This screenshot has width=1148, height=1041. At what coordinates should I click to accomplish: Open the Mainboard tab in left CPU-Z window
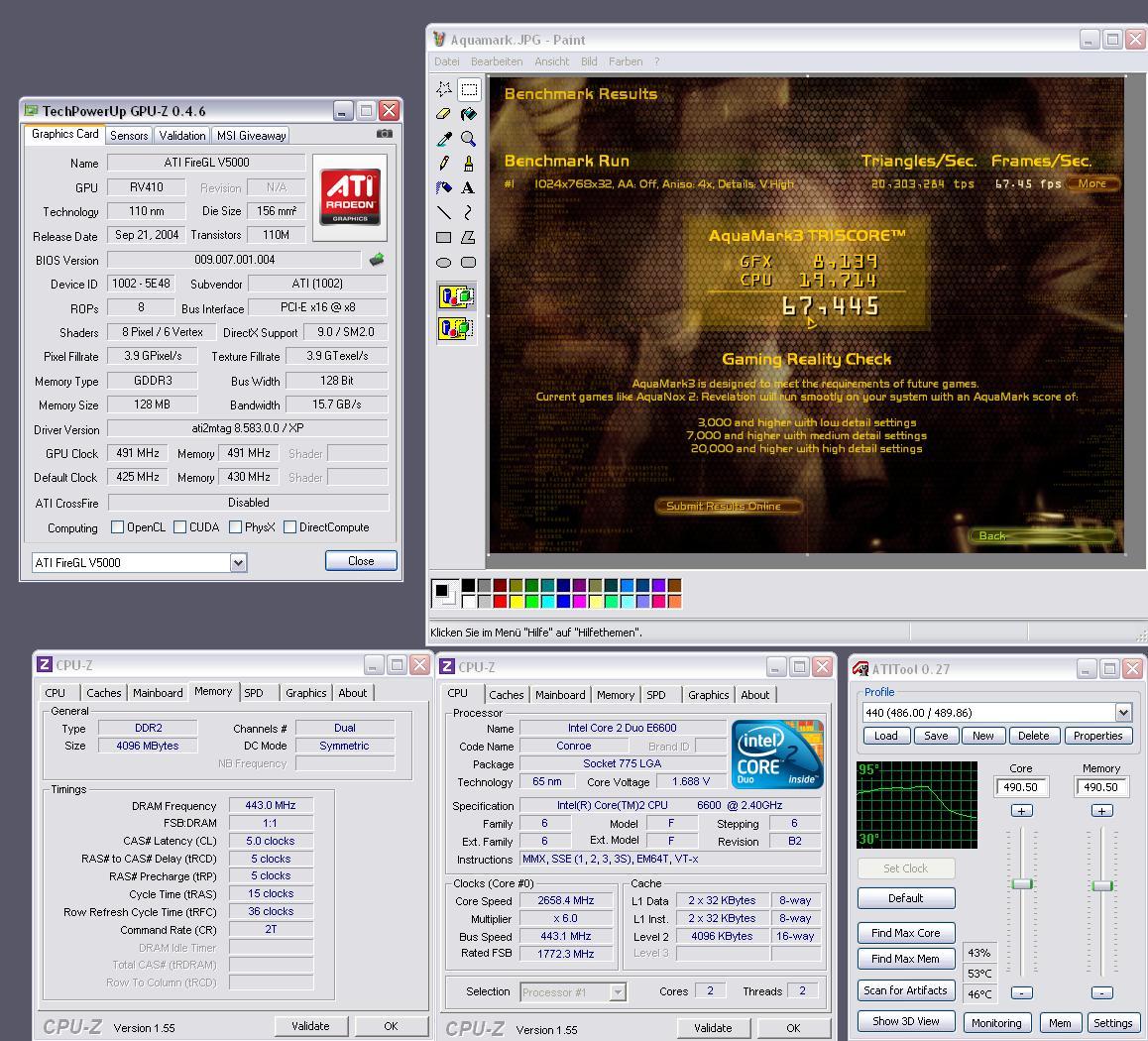point(158,693)
